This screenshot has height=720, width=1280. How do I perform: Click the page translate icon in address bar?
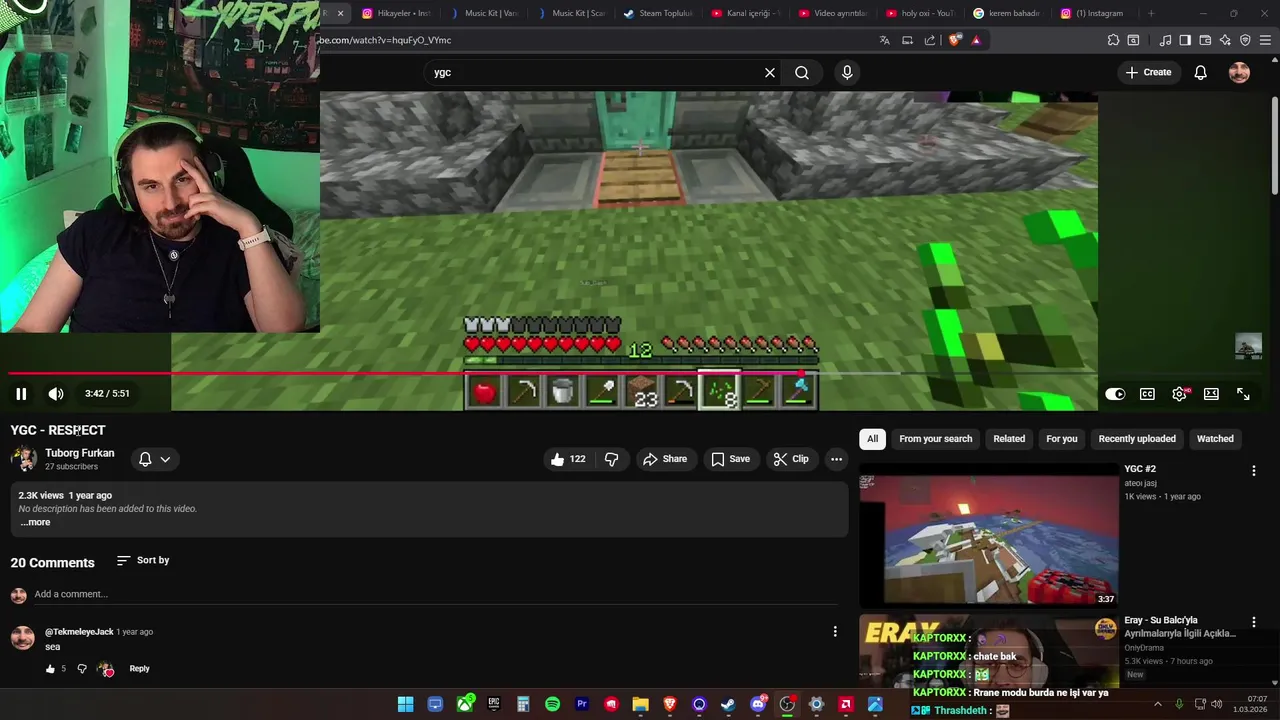click(884, 40)
